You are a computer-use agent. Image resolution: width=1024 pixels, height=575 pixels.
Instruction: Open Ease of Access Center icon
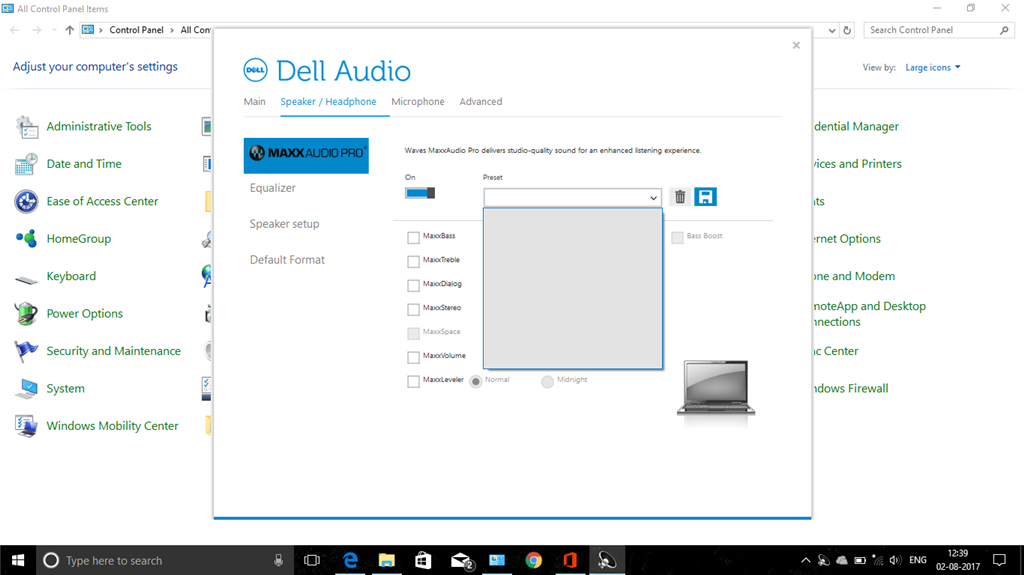pyautogui.click(x=27, y=201)
